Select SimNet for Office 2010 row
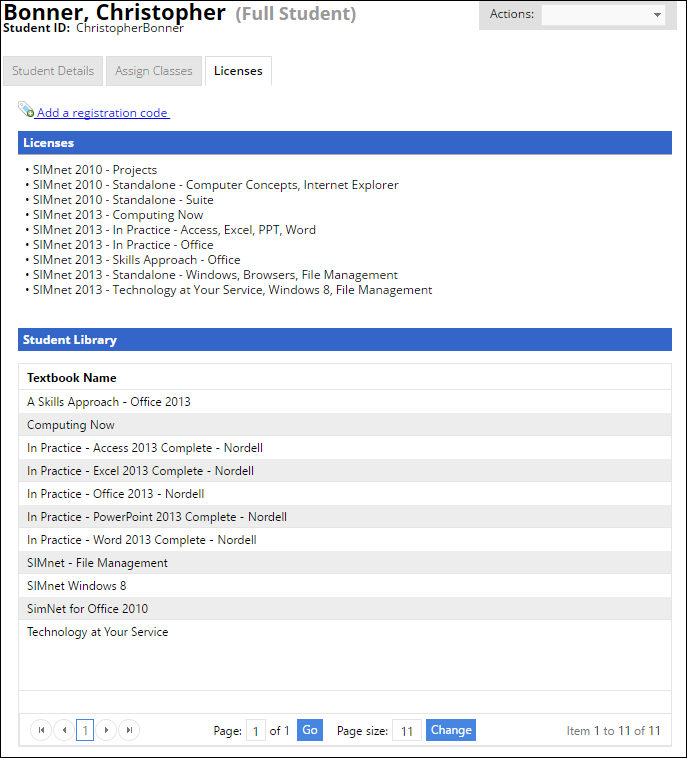This screenshot has height=758, width=687. 345,609
